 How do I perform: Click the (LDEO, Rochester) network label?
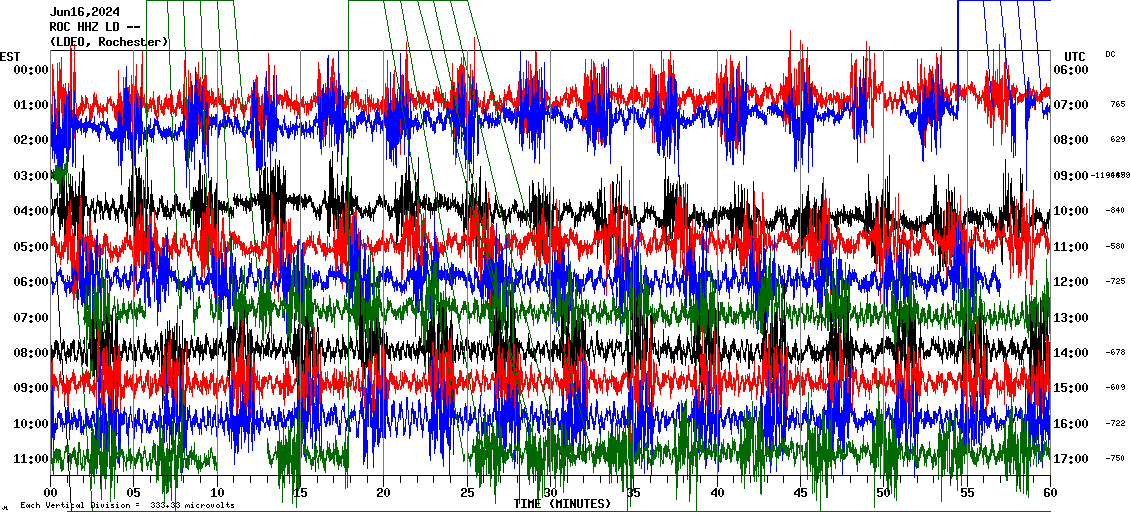[109, 42]
